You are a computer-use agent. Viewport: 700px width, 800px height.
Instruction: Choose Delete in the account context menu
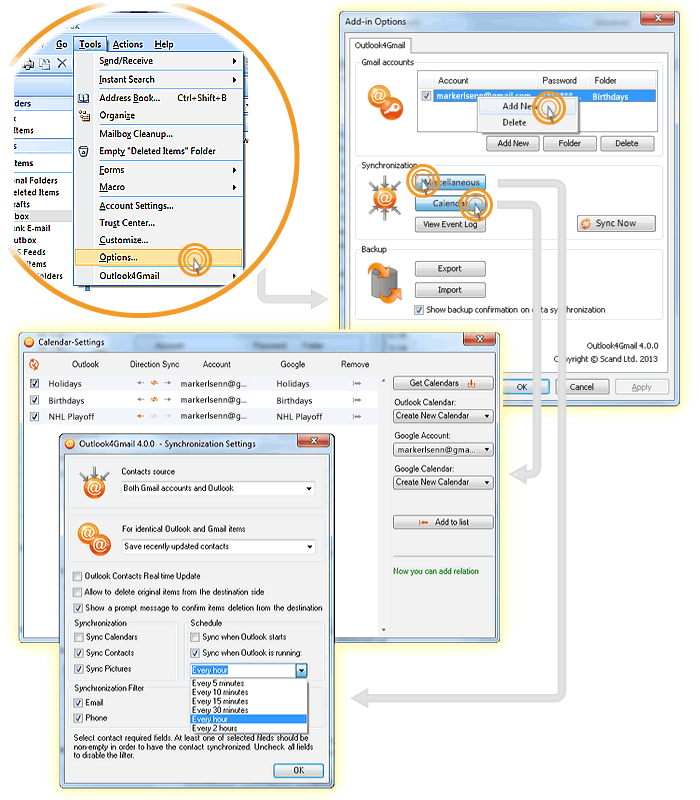[x=514, y=122]
